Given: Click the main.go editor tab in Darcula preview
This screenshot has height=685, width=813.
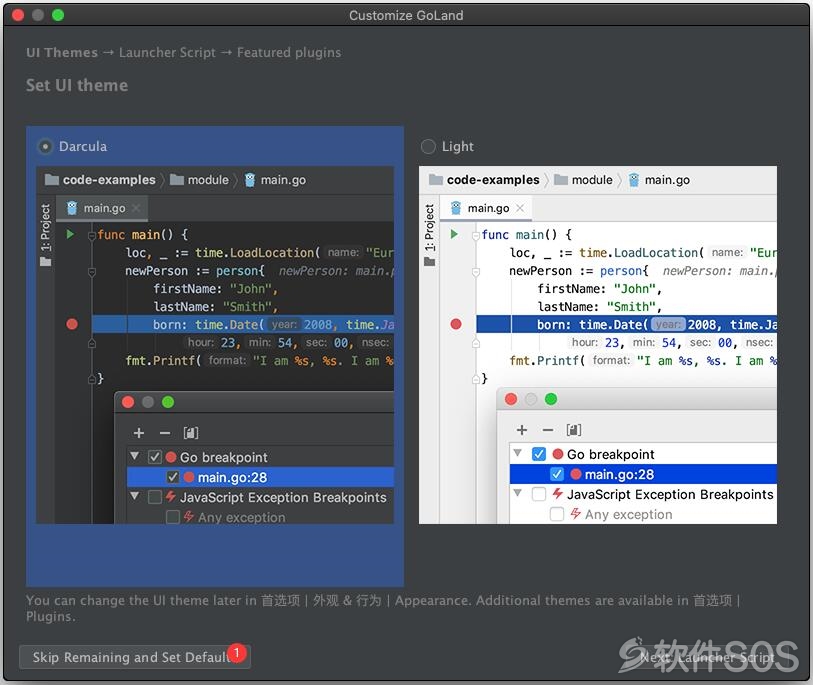Looking at the screenshot, I should point(102,208).
